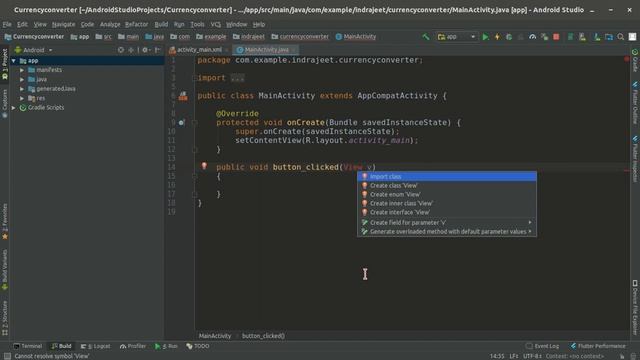Click the Search Everywhere magnifier icon
The height and width of the screenshot is (360, 640).
[620, 37]
